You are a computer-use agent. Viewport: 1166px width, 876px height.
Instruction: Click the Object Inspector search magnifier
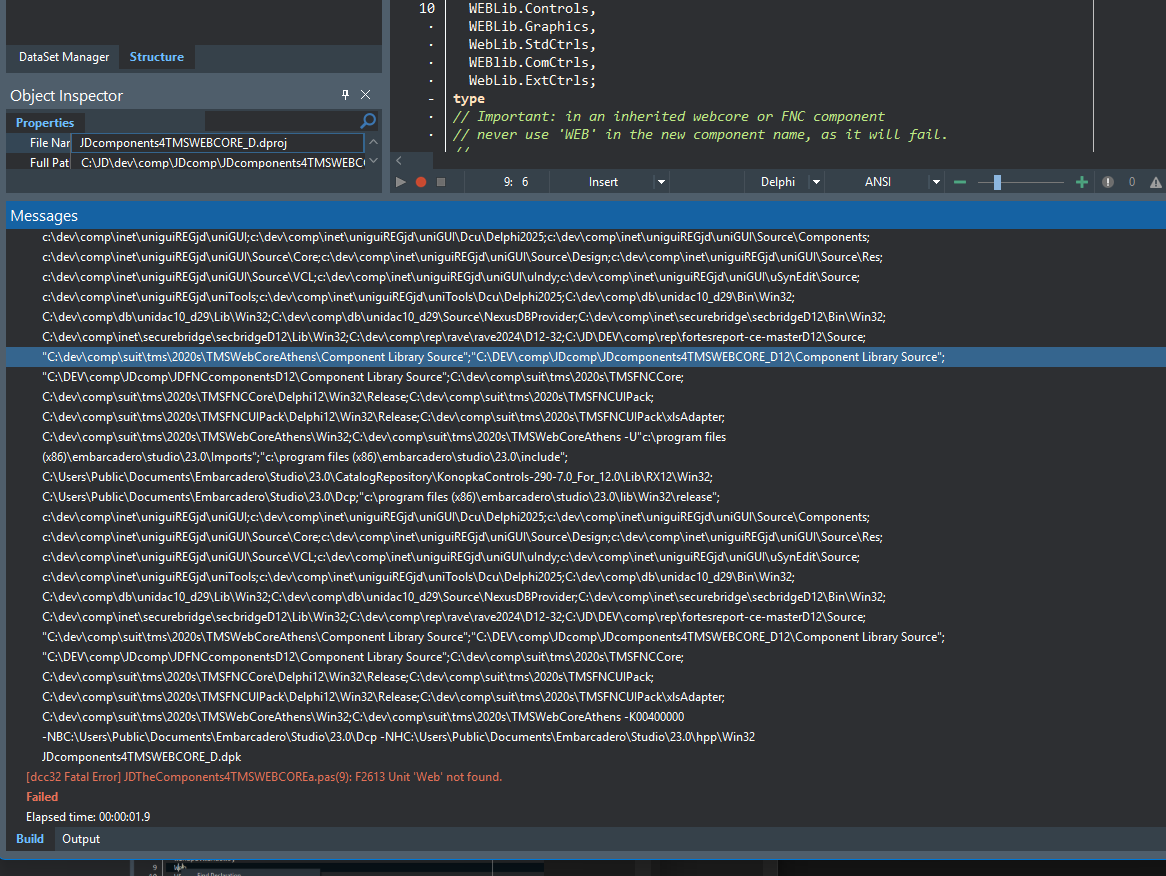pyautogui.click(x=368, y=121)
